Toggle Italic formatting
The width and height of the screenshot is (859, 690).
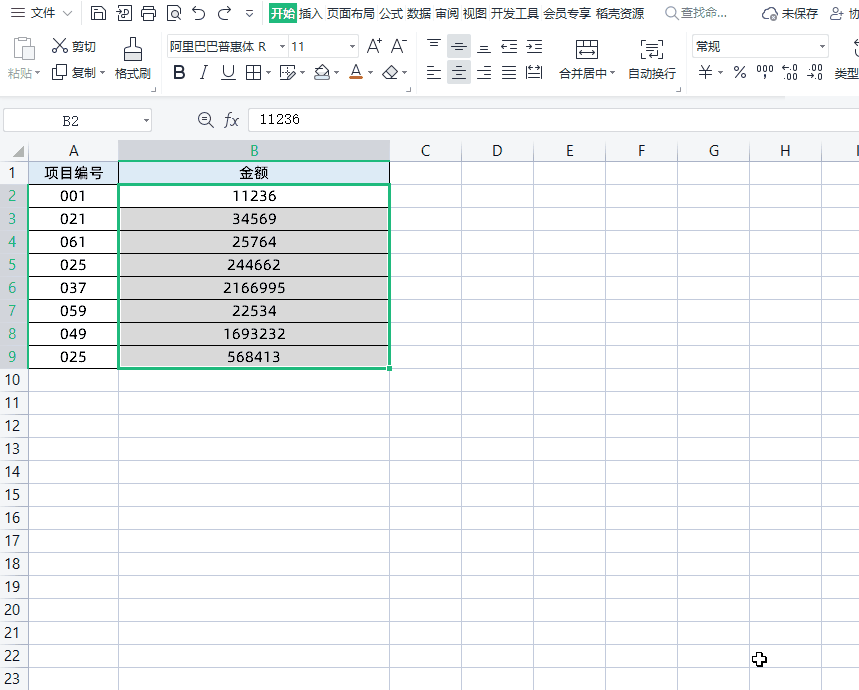pos(204,72)
